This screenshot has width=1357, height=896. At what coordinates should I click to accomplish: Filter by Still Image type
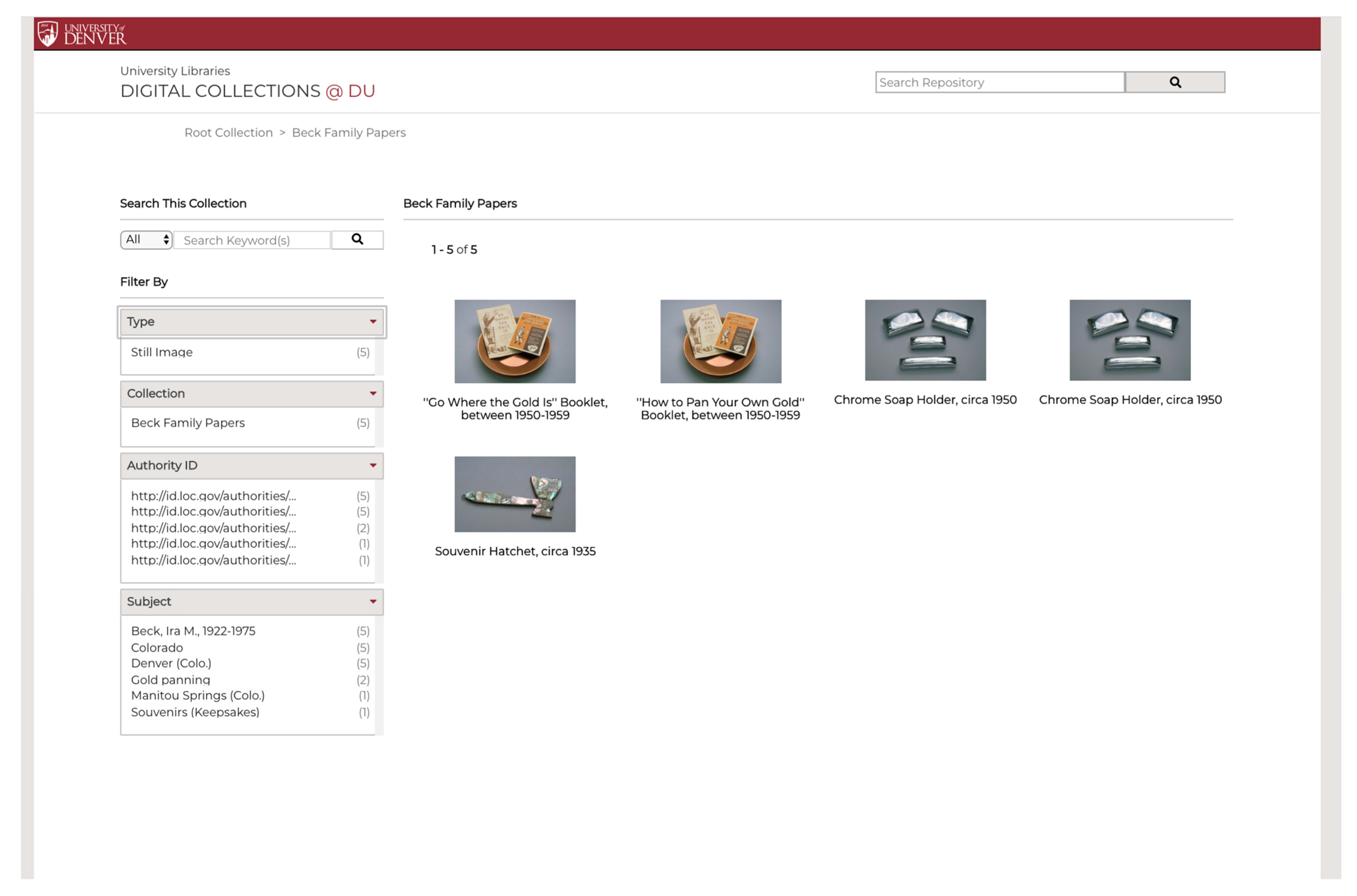click(x=162, y=353)
